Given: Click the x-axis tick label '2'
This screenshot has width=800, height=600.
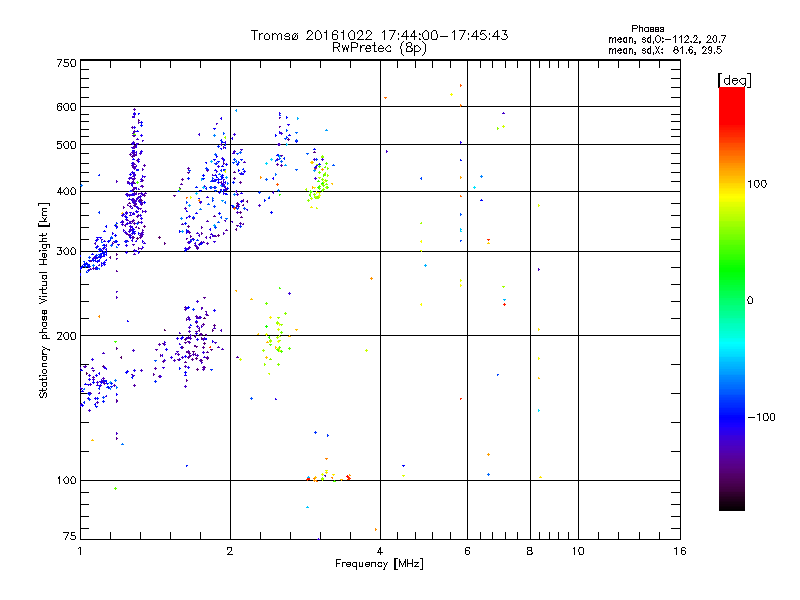Looking at the screenshot, I should point(230,551).
